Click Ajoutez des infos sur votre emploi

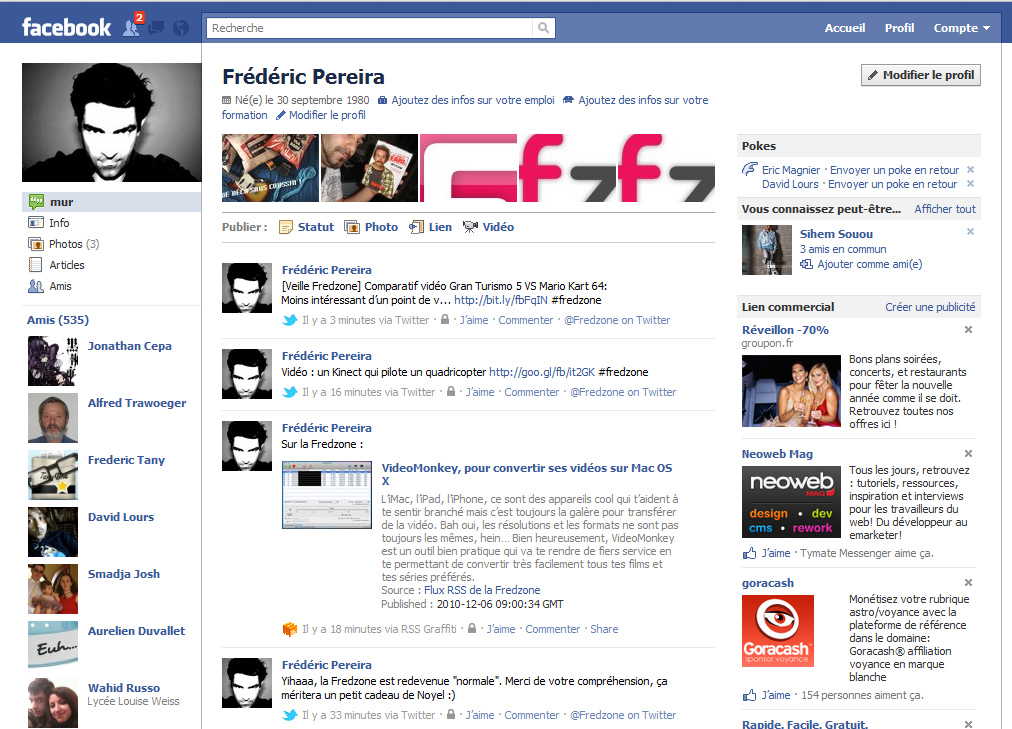pos(472,100)
